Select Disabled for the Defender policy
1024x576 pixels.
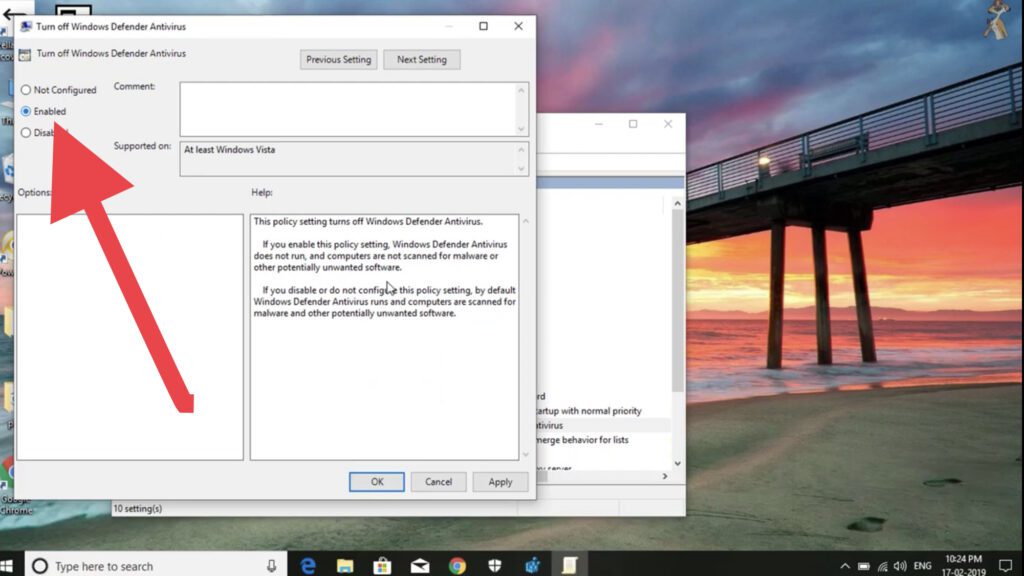pyautogui.click(x=24, y=132)
